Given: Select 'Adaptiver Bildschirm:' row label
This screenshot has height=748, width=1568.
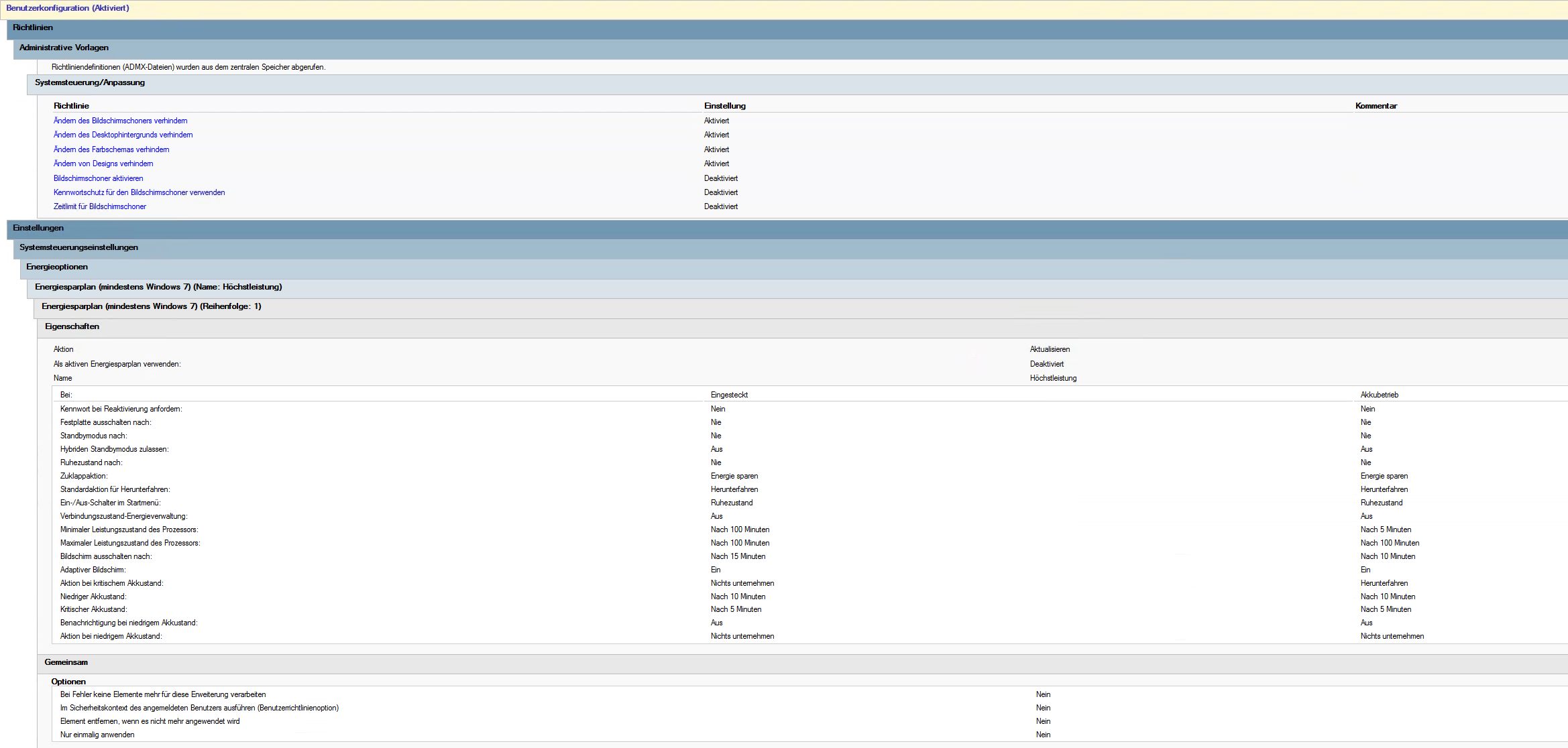Looking at the screenshot, I should point(93,570).
